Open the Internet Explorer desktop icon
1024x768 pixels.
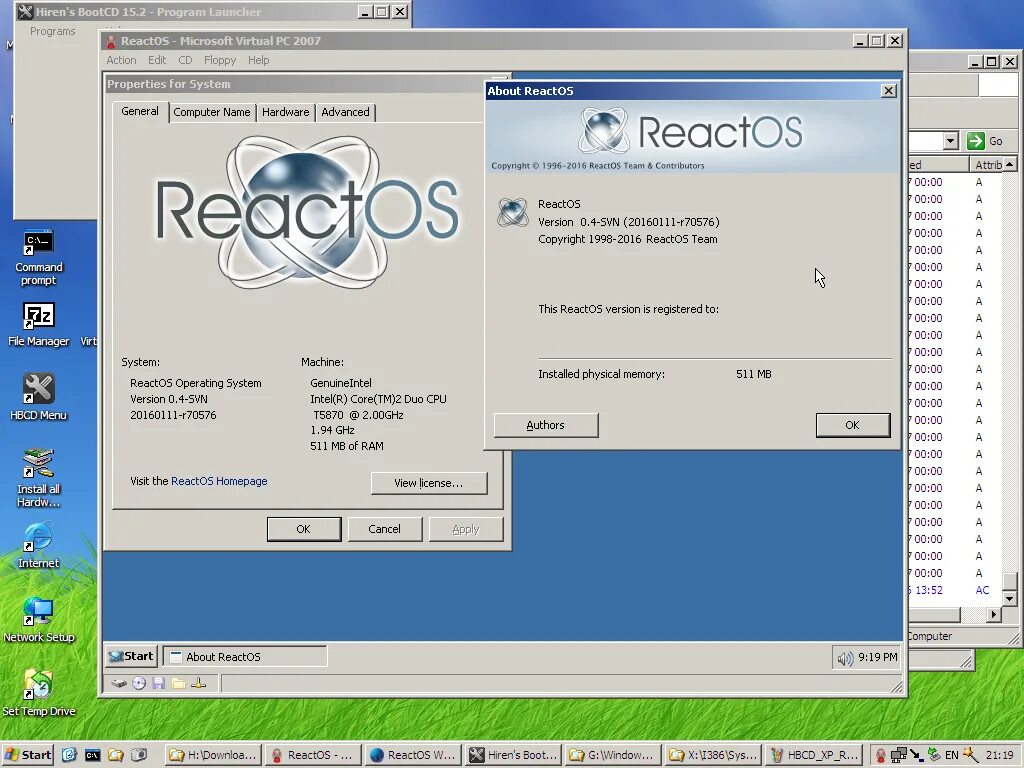(39, 545)
